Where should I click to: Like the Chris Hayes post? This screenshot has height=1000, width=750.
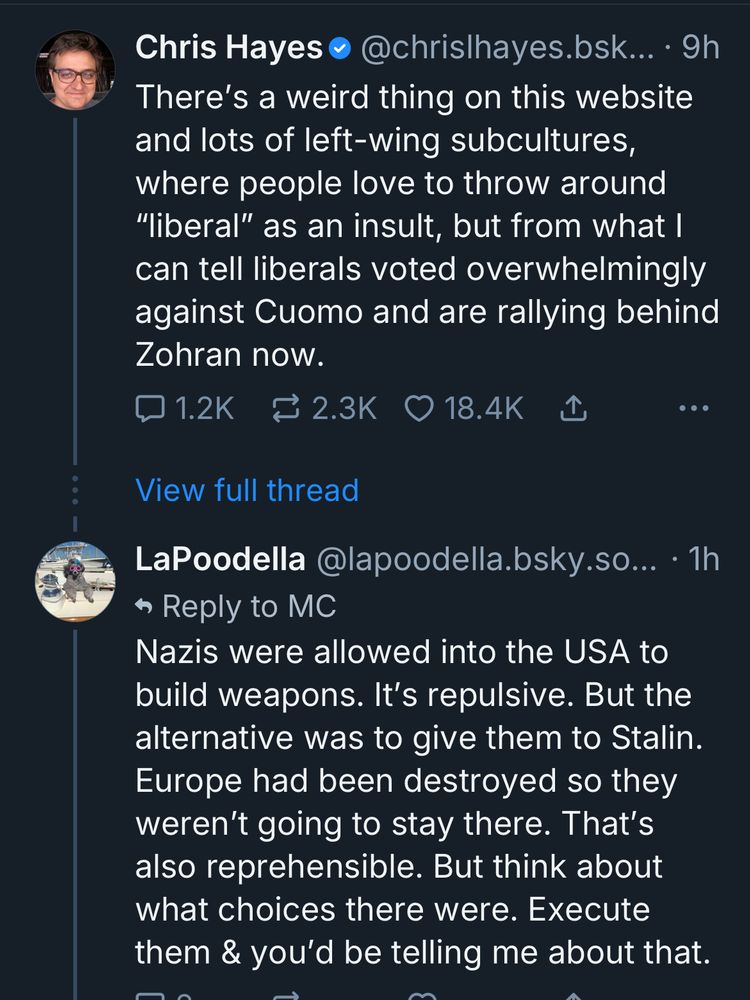[420, 408]
